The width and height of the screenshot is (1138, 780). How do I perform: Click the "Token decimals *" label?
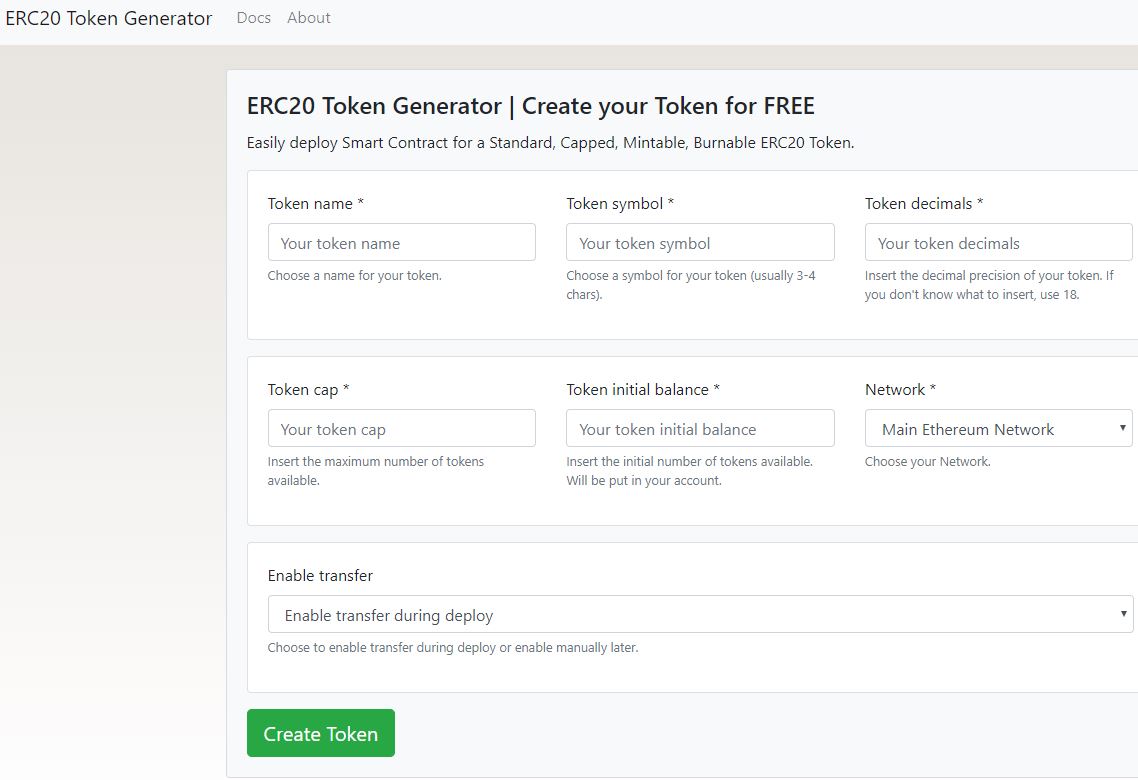coord(924,204)
